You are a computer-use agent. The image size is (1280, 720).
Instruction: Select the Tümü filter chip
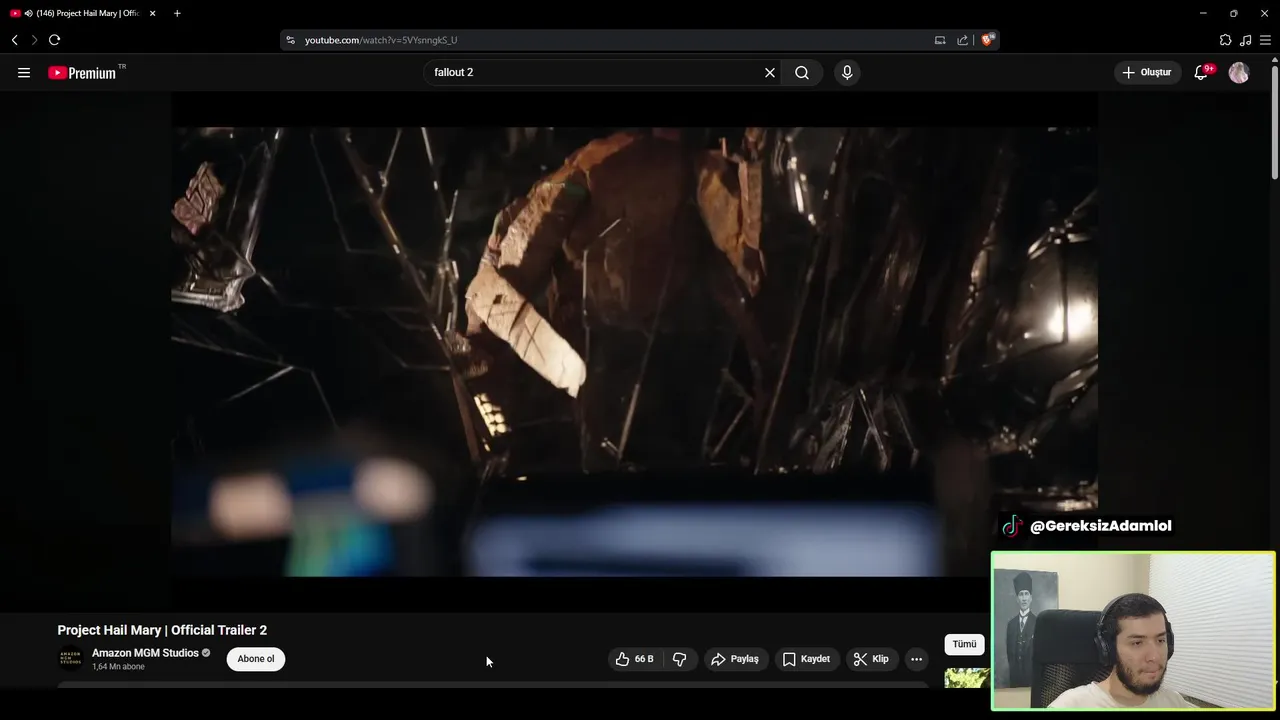coord(964,645)
